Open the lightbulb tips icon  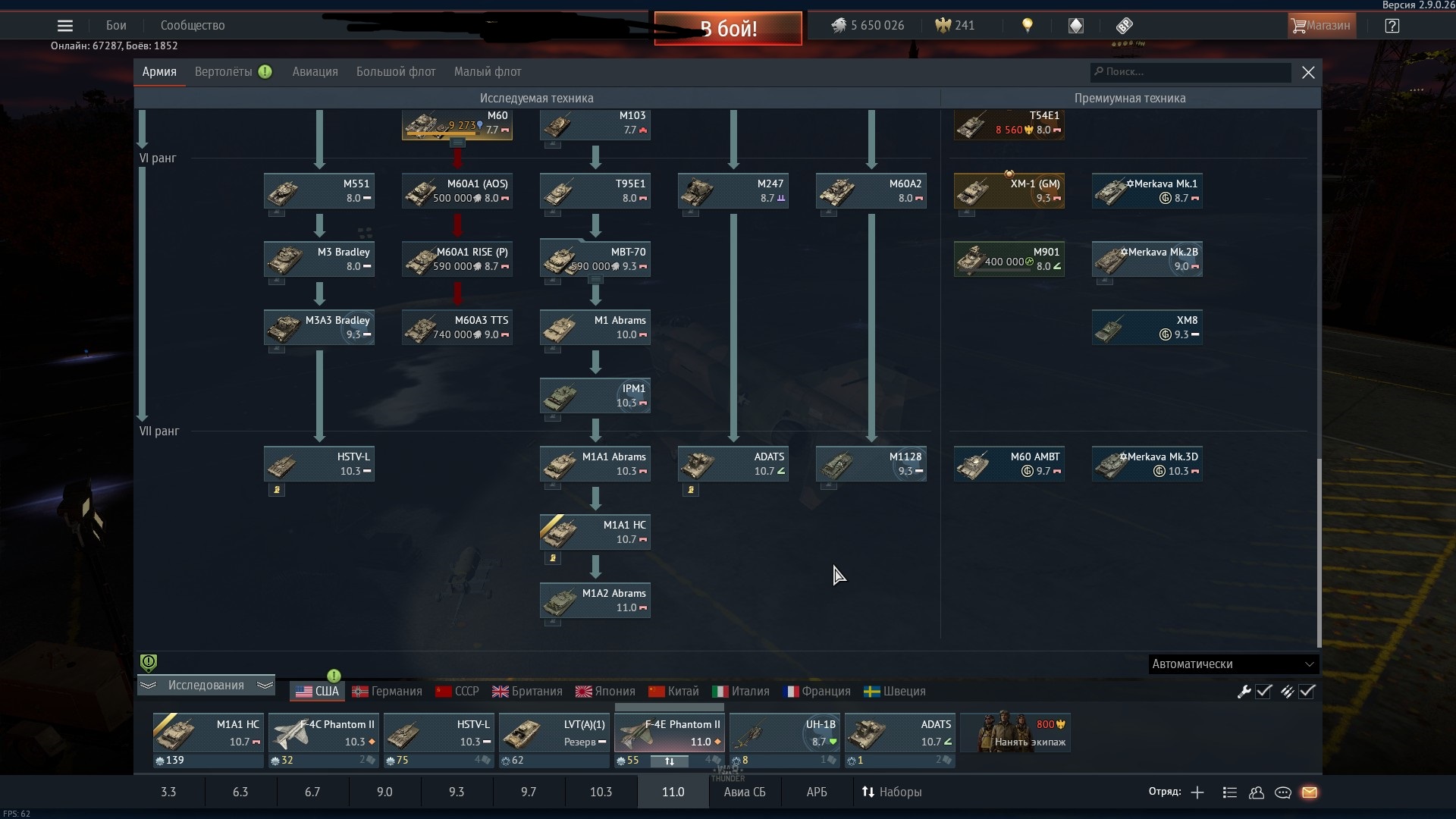coord(1028,26)
